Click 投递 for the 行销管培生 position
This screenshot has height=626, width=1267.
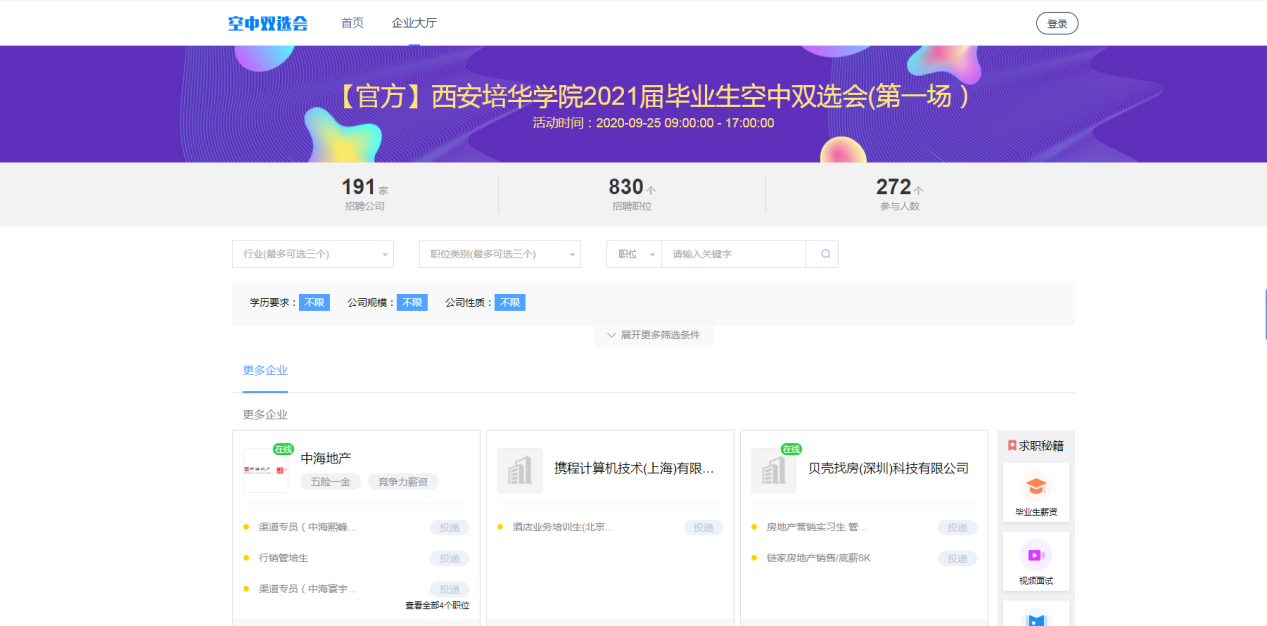point(449,558)
